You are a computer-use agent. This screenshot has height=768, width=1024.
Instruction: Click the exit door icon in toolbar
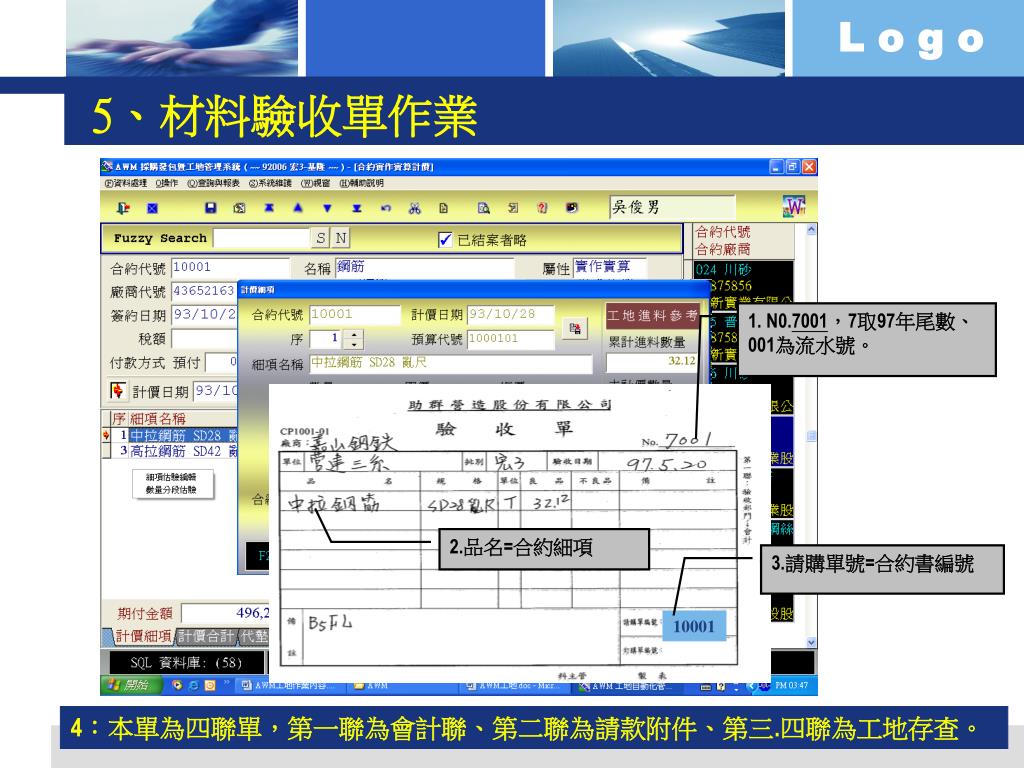coord(123,208)
